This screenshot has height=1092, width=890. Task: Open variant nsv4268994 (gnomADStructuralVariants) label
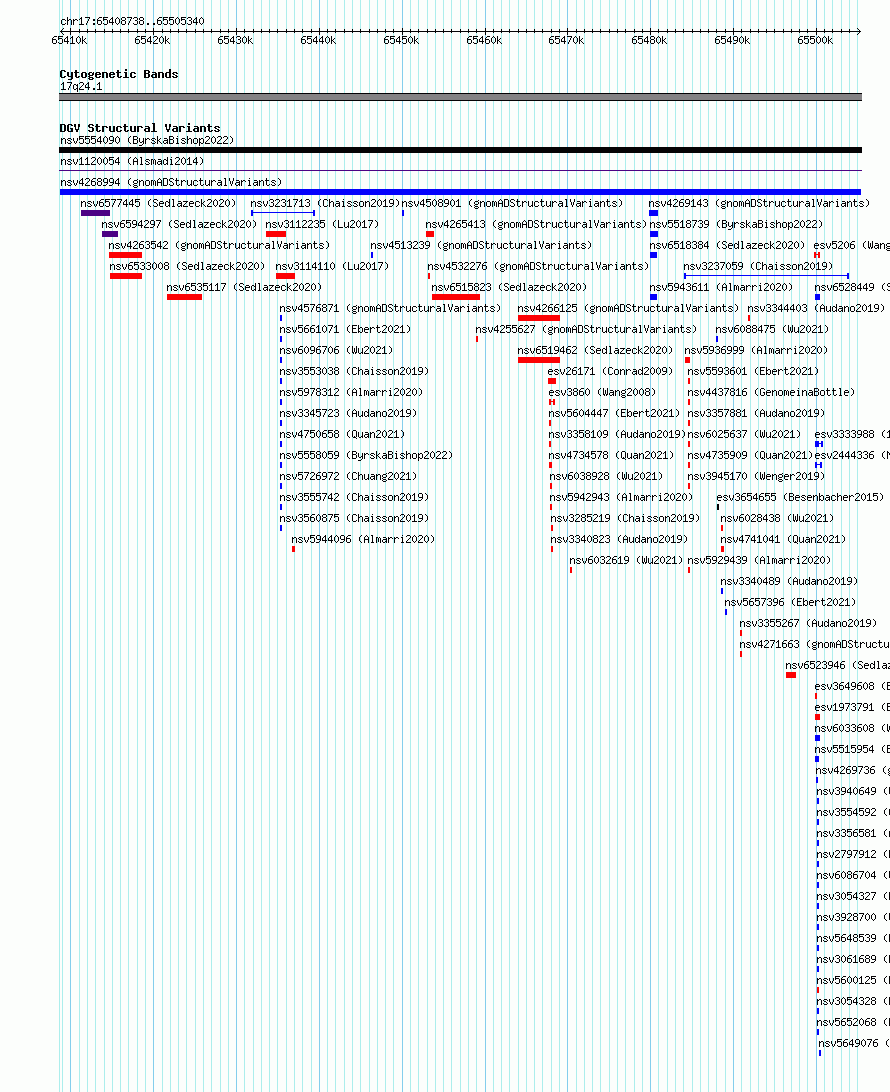tap(171, 182)
